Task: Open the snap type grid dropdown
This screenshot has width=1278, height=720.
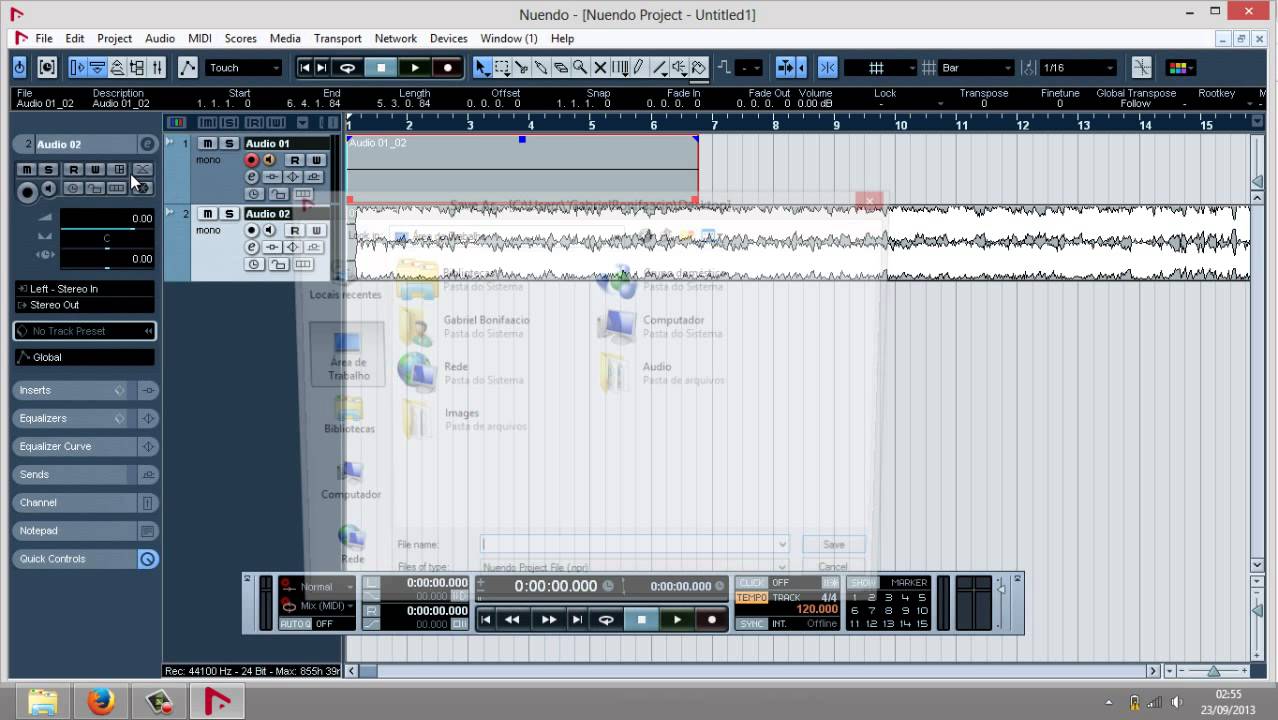Action: coord(880,68)
